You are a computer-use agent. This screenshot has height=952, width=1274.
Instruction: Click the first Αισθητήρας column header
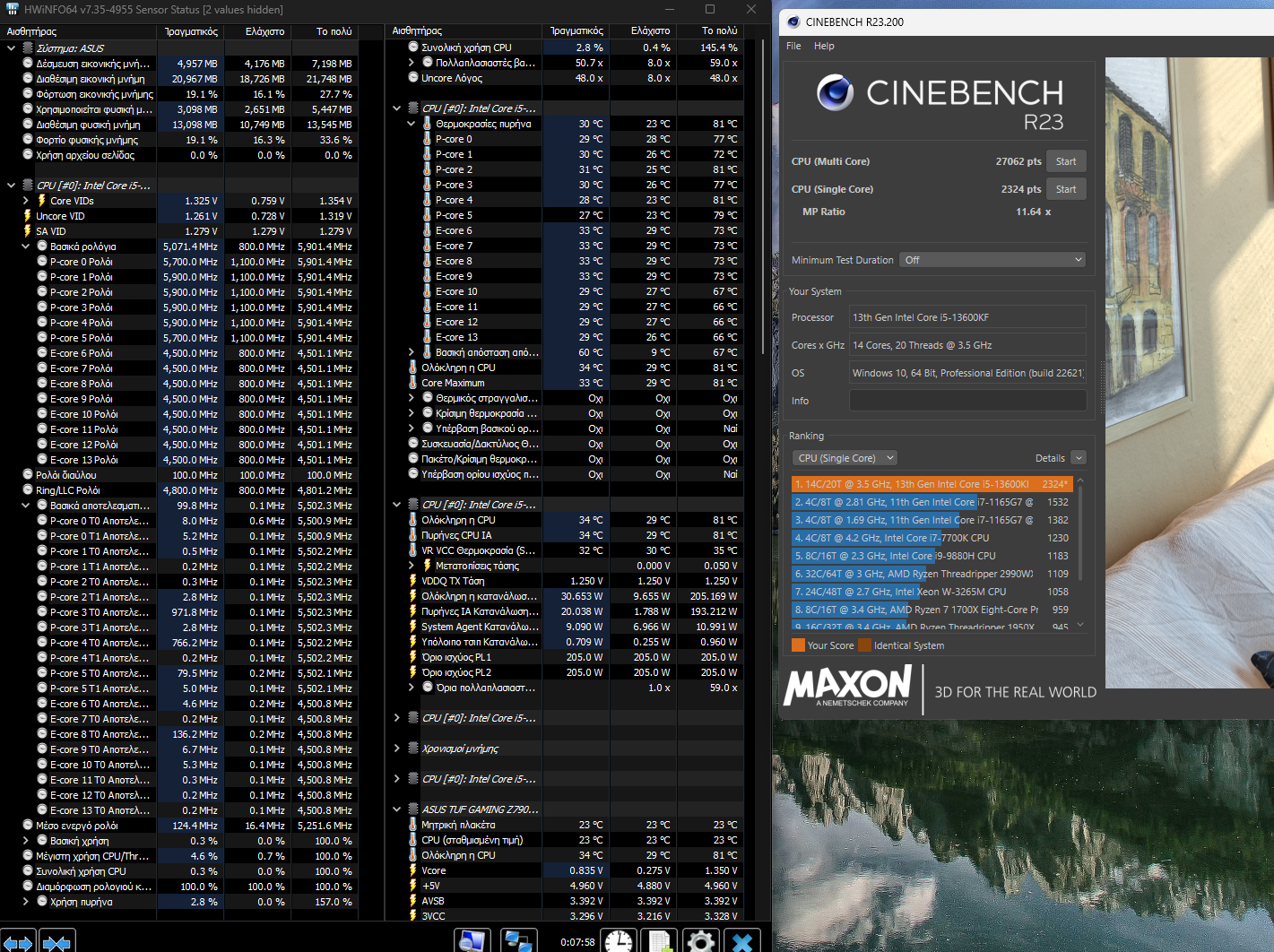pos(79,31)
